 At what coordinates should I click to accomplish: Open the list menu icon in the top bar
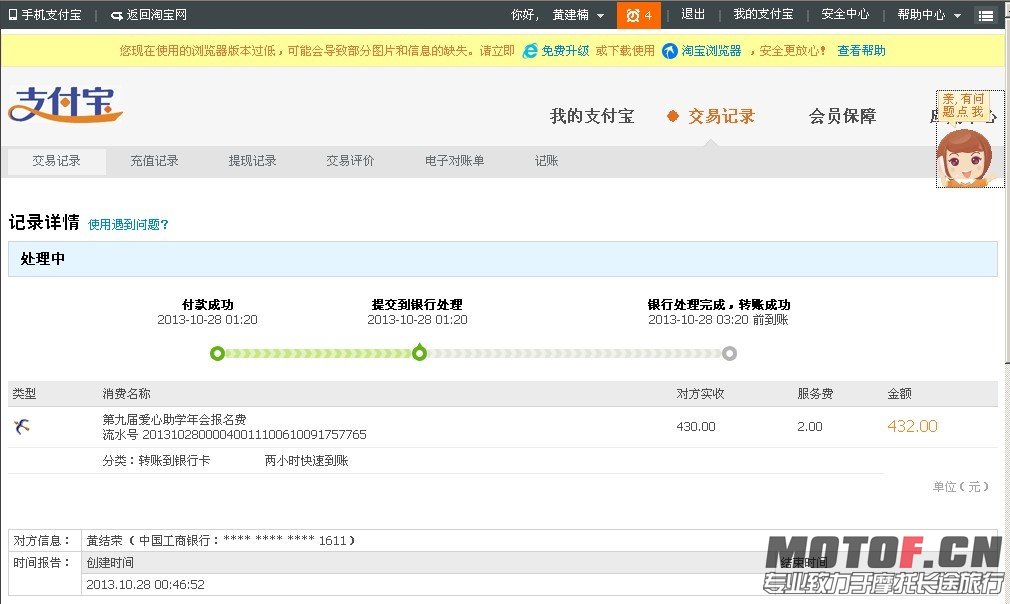pyautogui.click(x=986, y=16)
